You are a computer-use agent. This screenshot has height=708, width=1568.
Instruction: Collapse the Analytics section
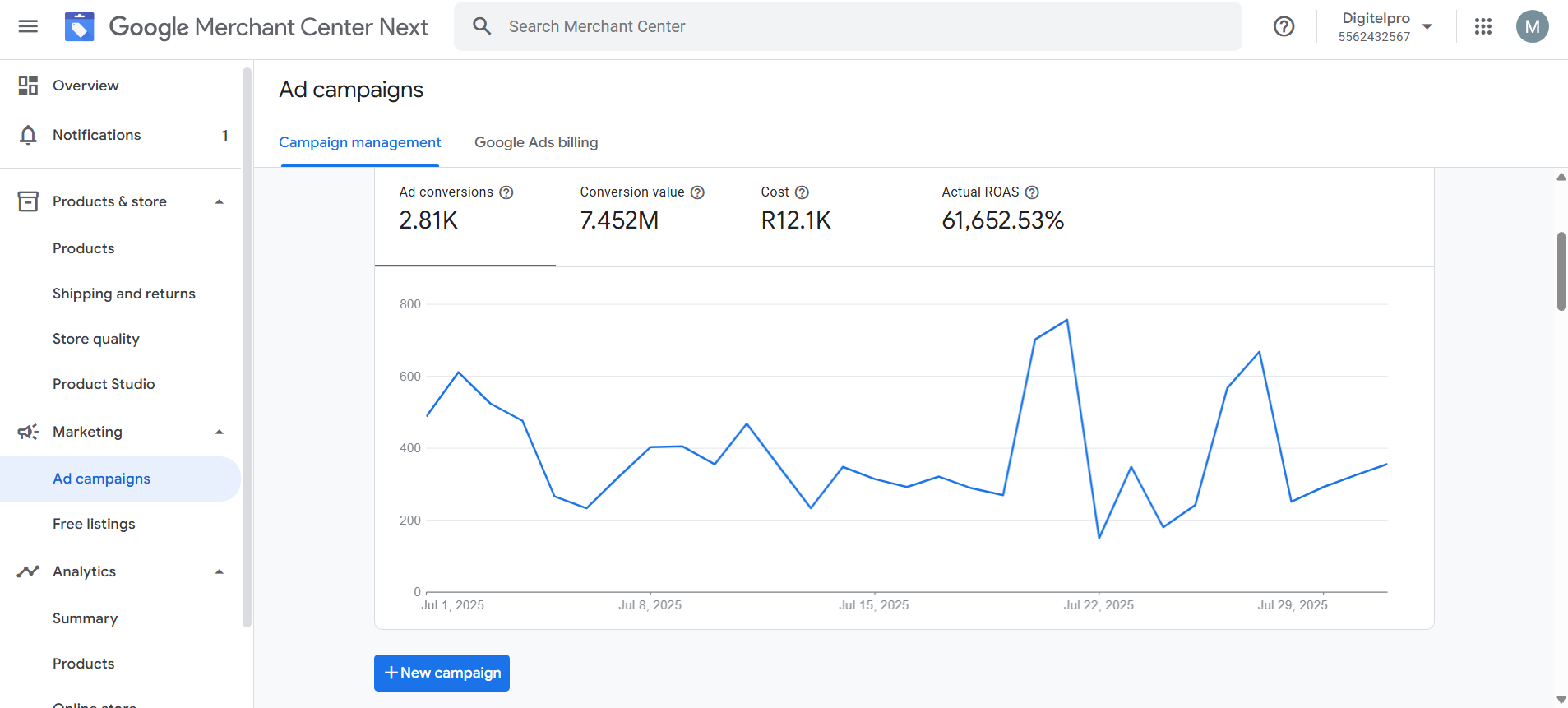point(220,572)
